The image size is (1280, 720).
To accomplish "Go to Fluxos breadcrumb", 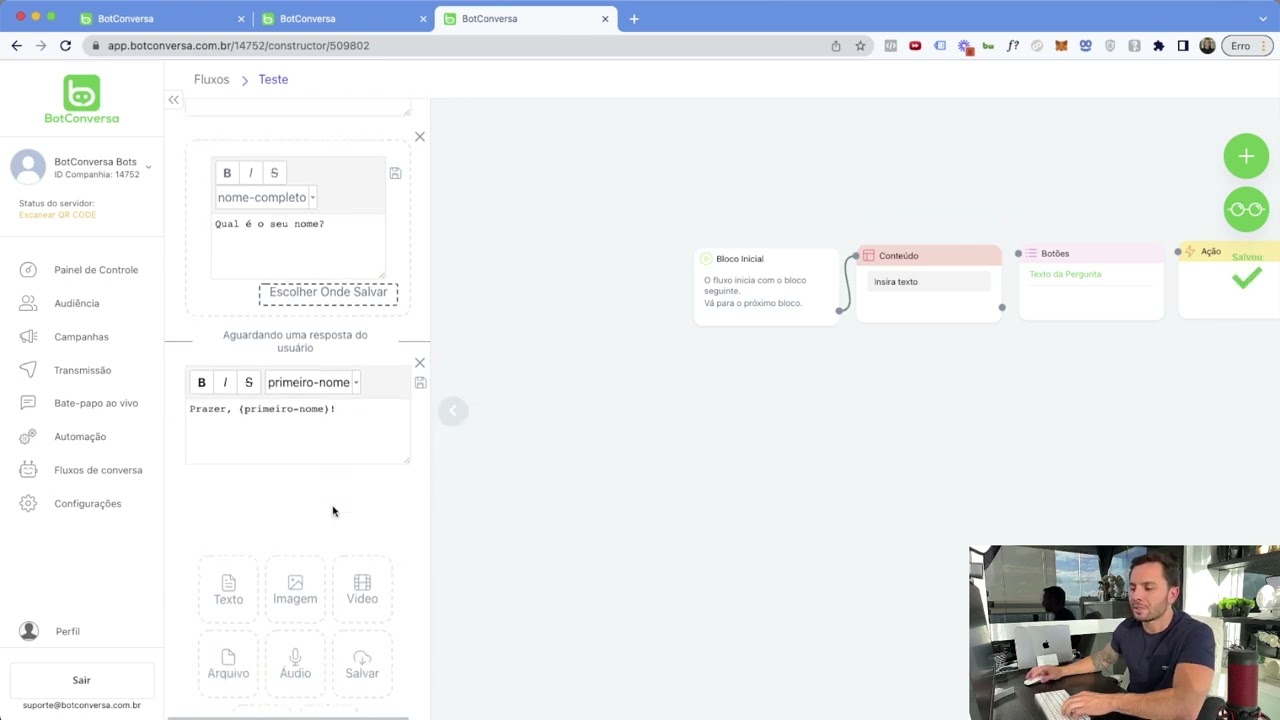I will pyautogui.click(x=211, y=79).
